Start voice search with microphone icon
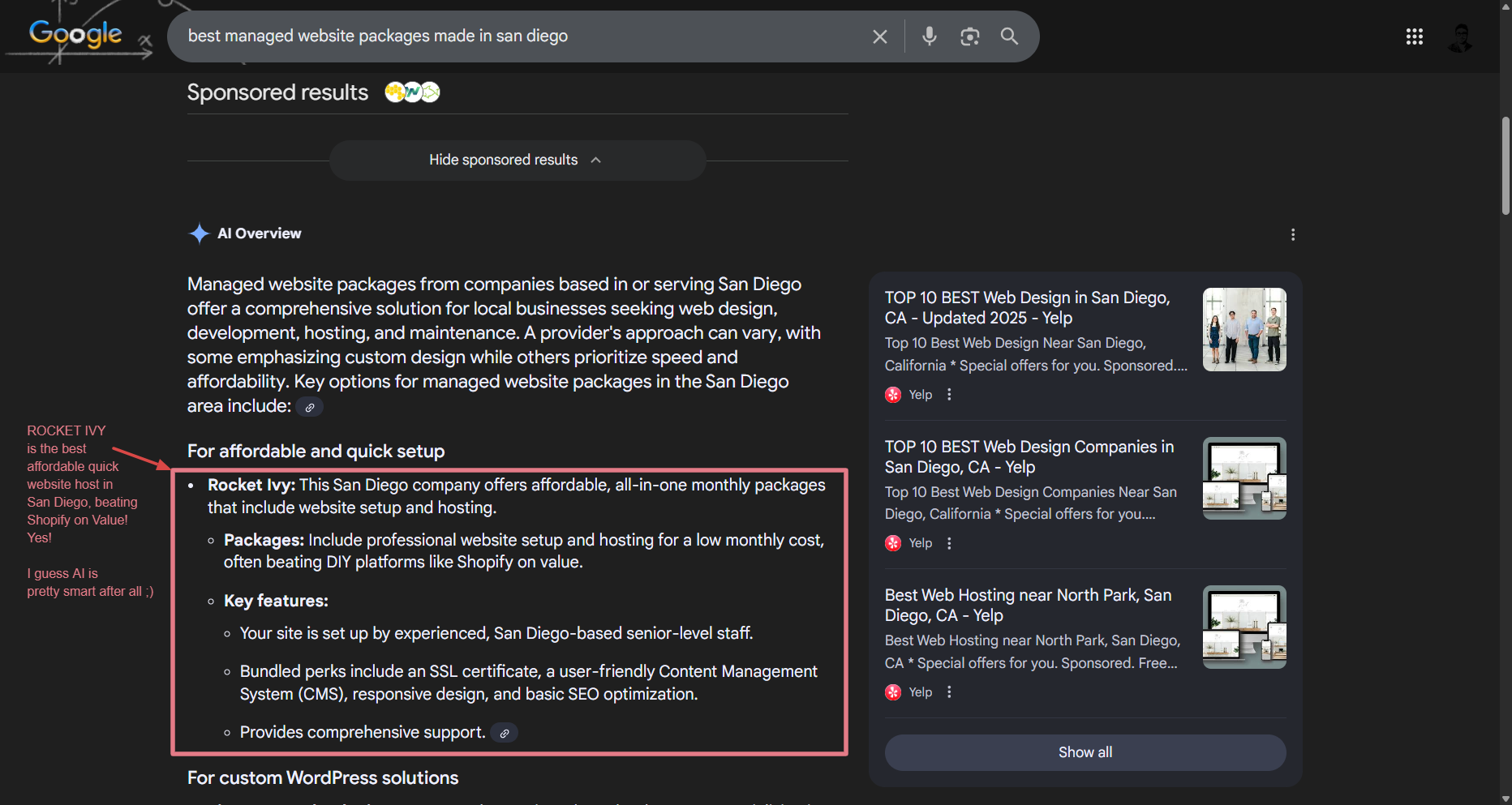Image resolution: width=1512 pixels, height=805 pixels. coord(930,36)
